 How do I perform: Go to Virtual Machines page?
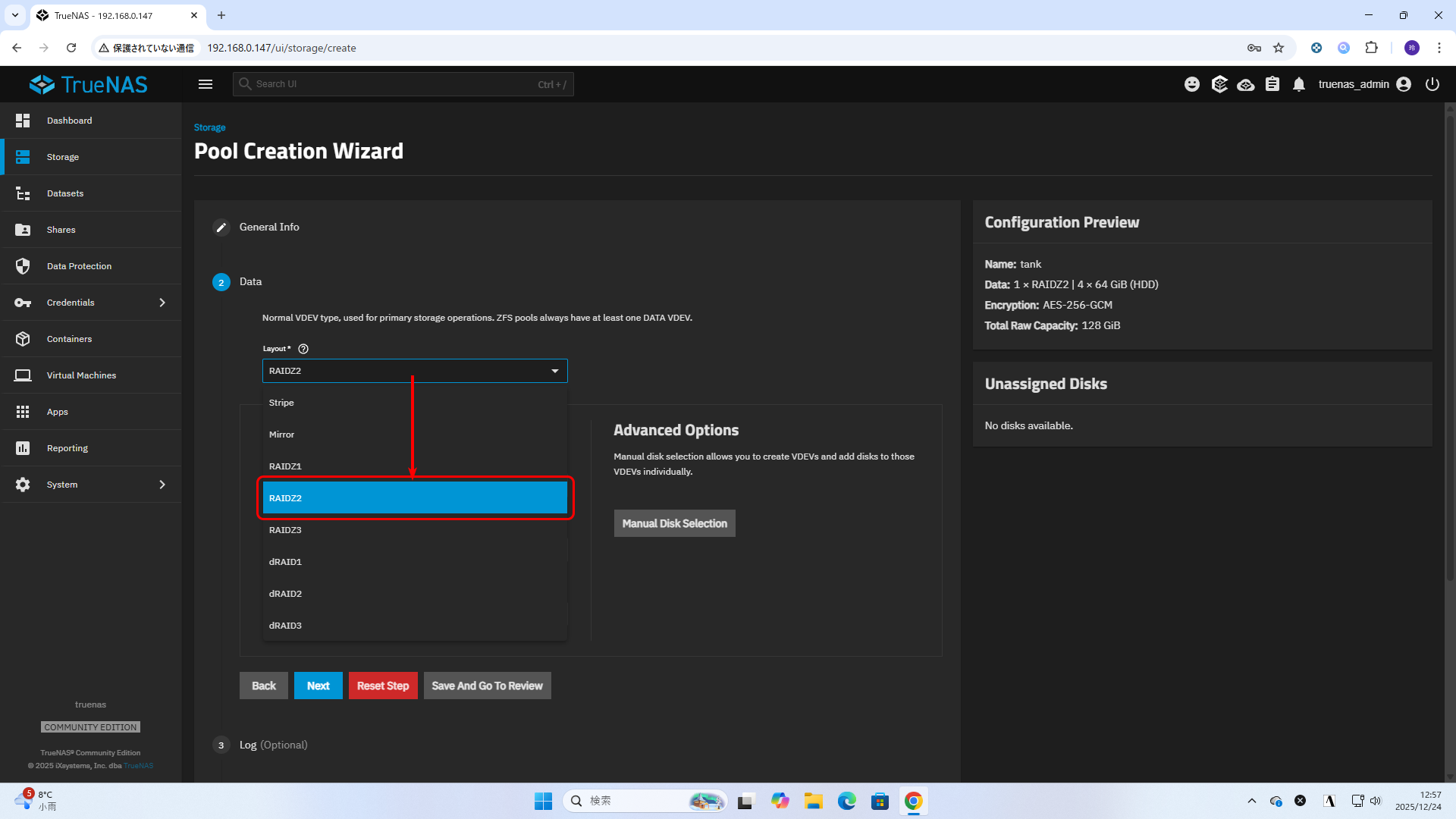(81, 375)
